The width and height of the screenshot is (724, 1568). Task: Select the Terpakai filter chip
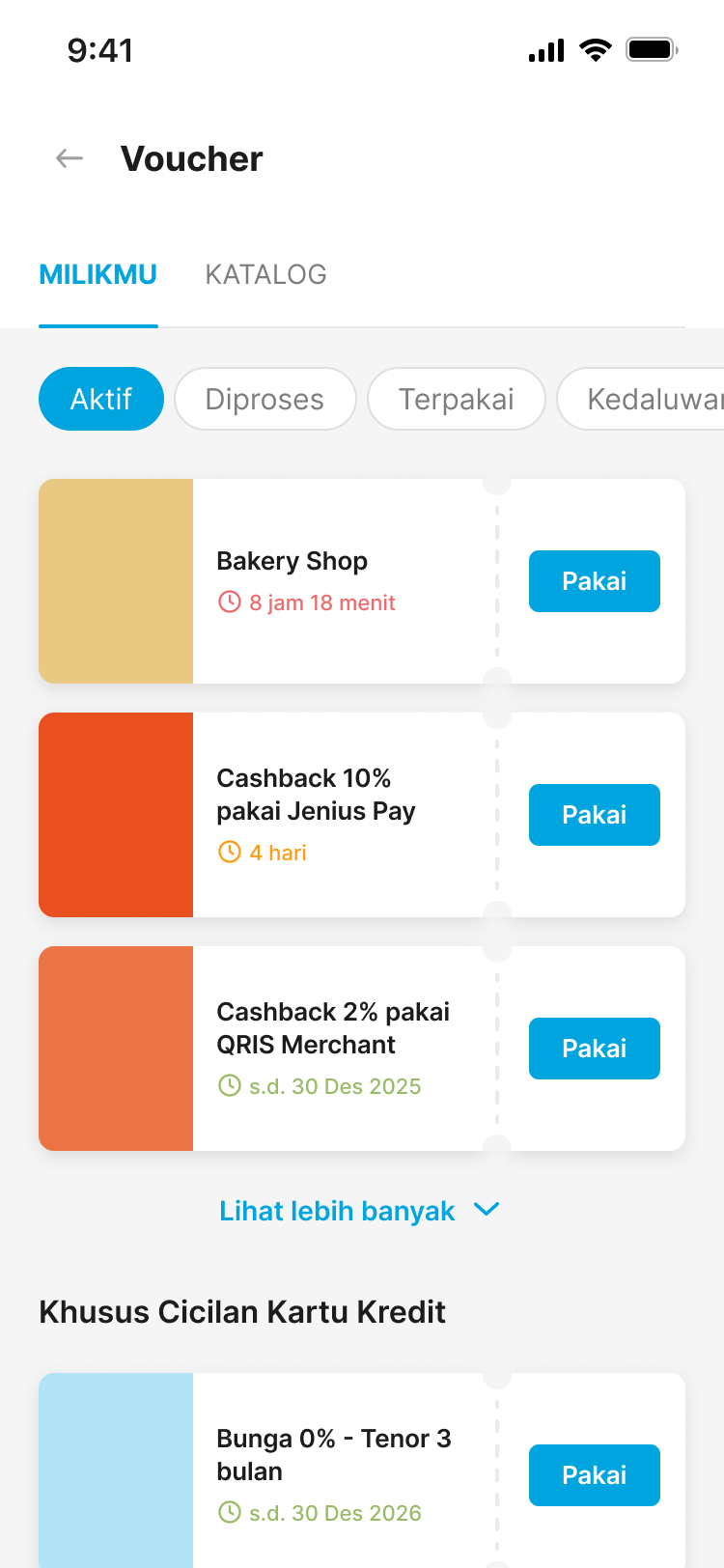pyautogui.click(x=457, y=399)
